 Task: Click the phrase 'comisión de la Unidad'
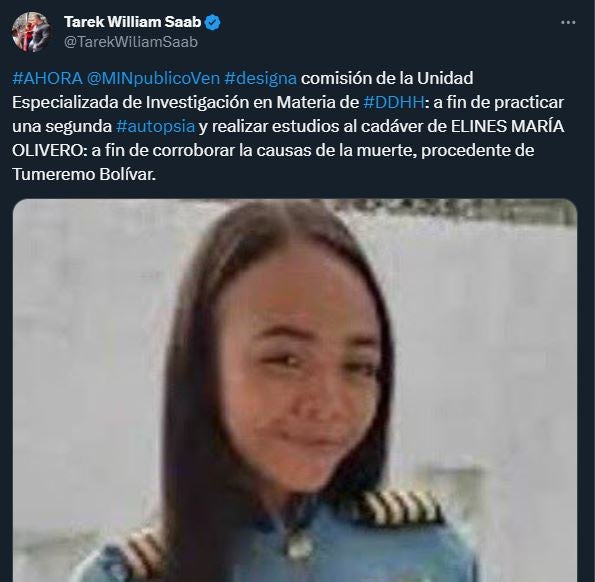point(387,79)
